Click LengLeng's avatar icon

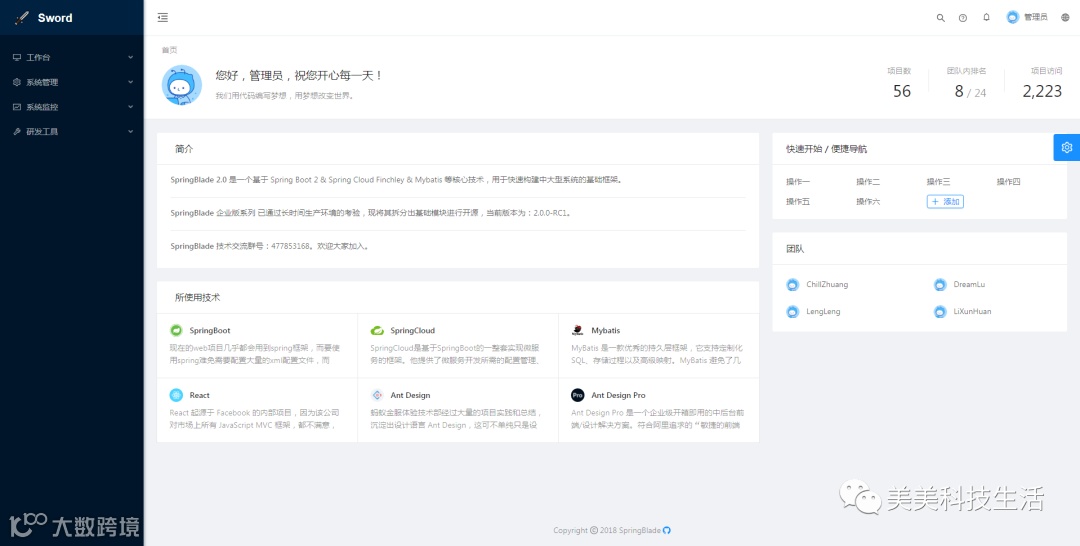click(793, 312)
